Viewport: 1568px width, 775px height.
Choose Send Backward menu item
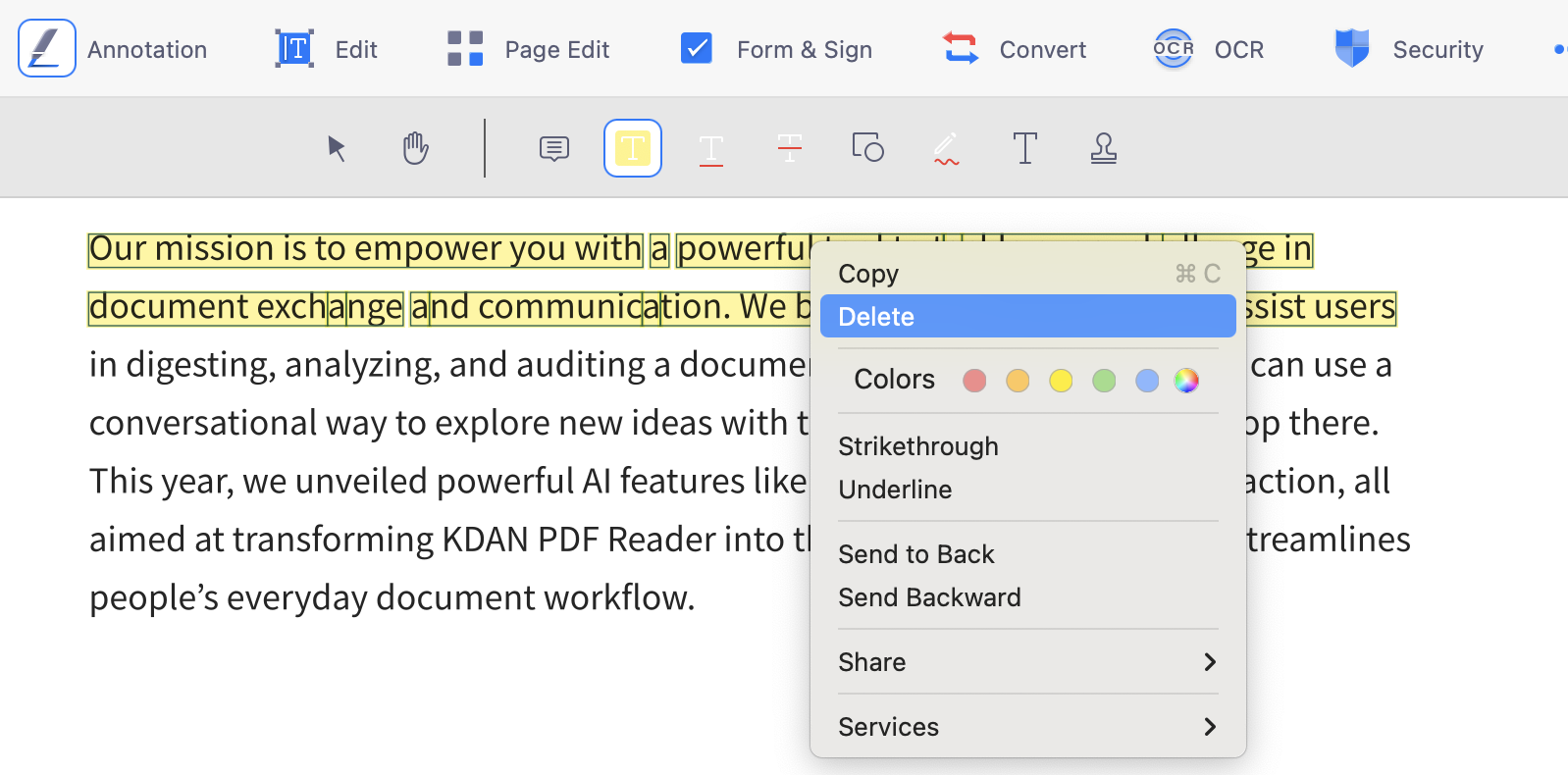click(x=1027, y=597)
